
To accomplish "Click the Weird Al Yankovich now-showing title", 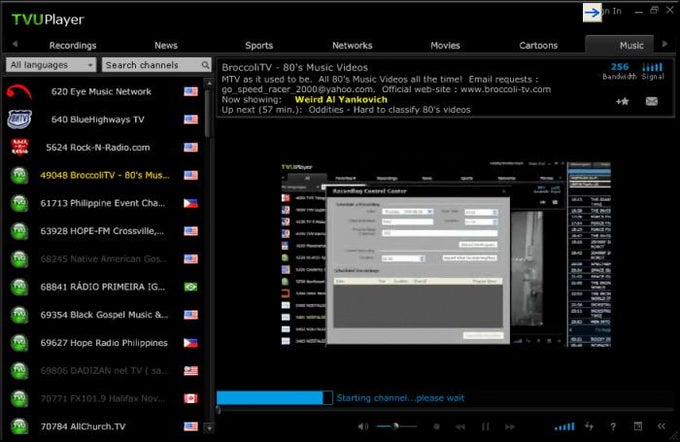I will (x=341, y=99).
